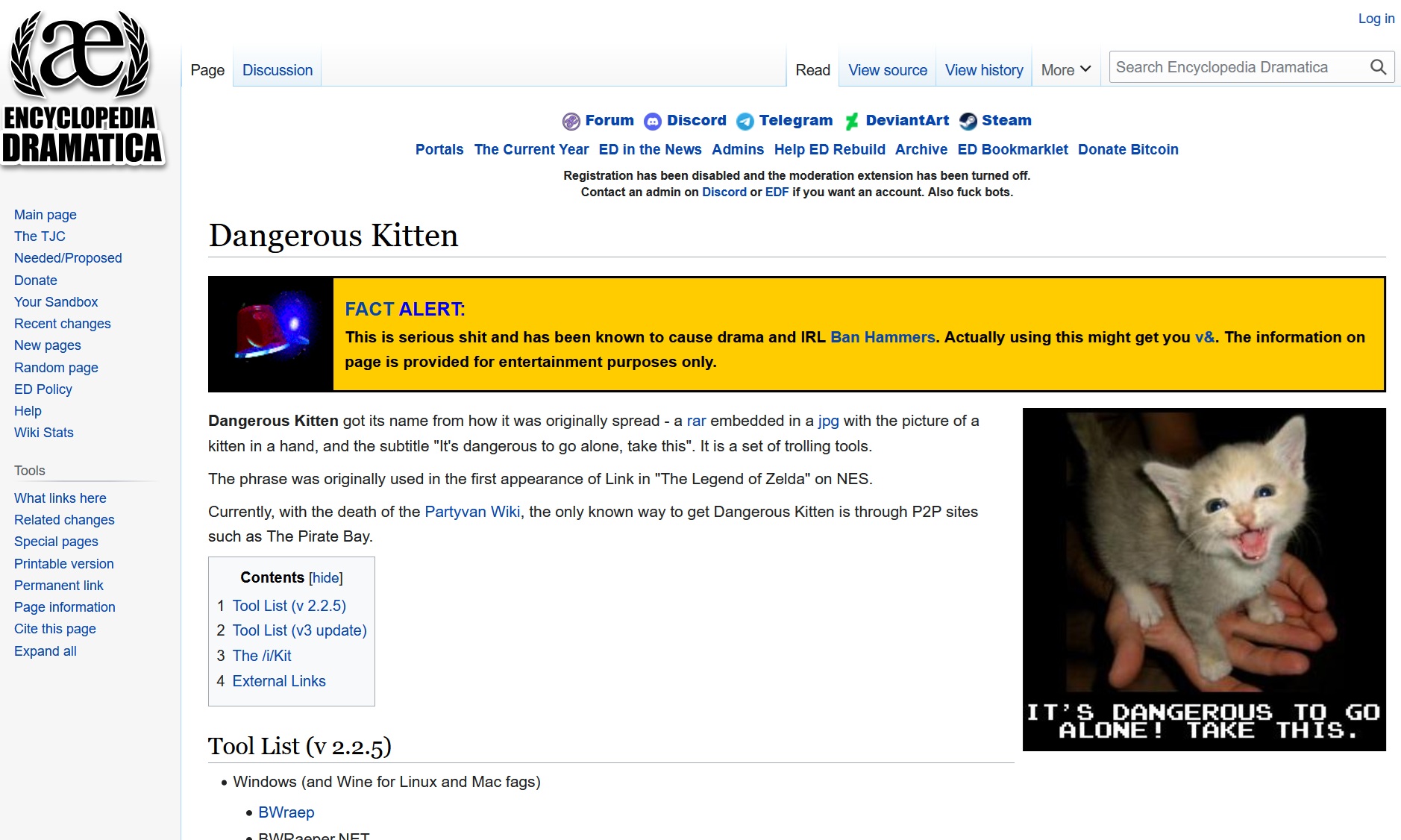Click Donate Bitcoin link
This screenshot has width=1401, height=840.
pos(1128,149)
